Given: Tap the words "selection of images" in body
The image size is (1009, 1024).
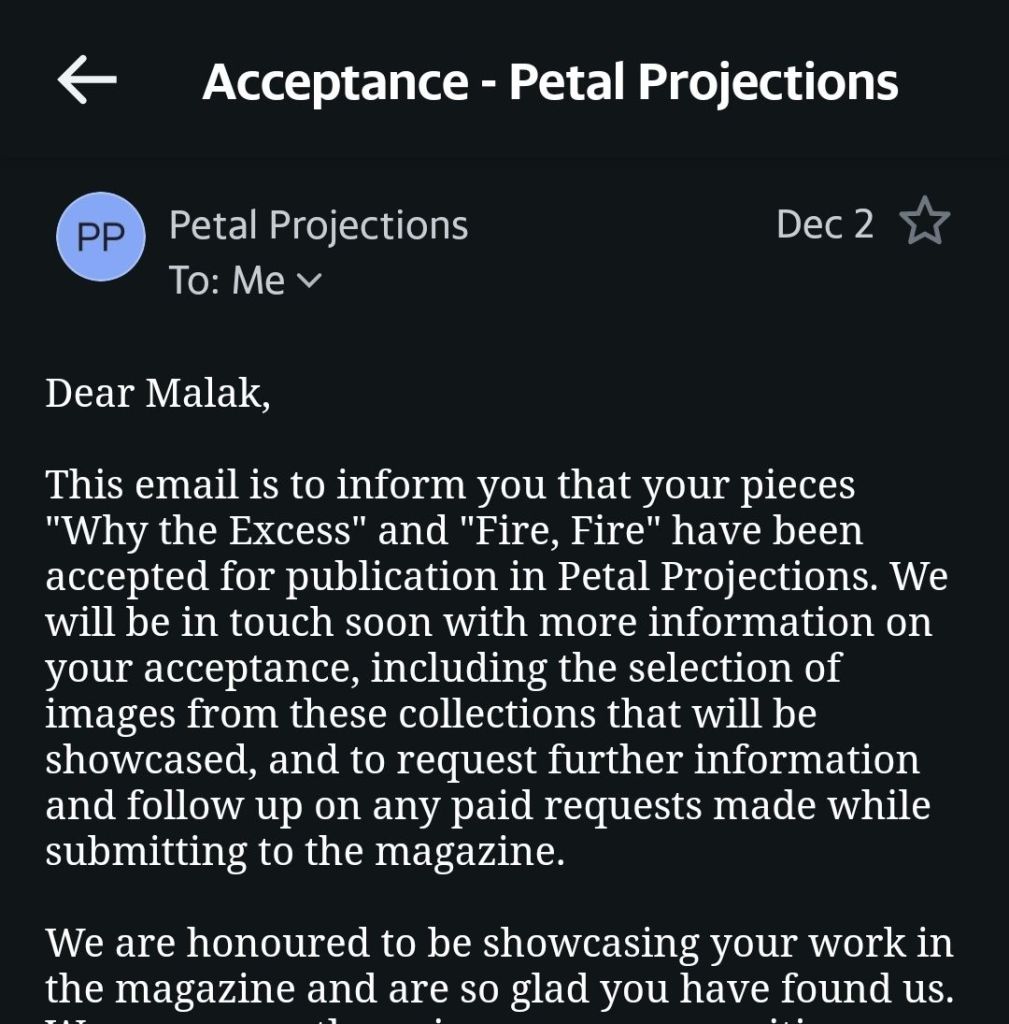Looking at the screenshot, I should click(x=700, y=669).
